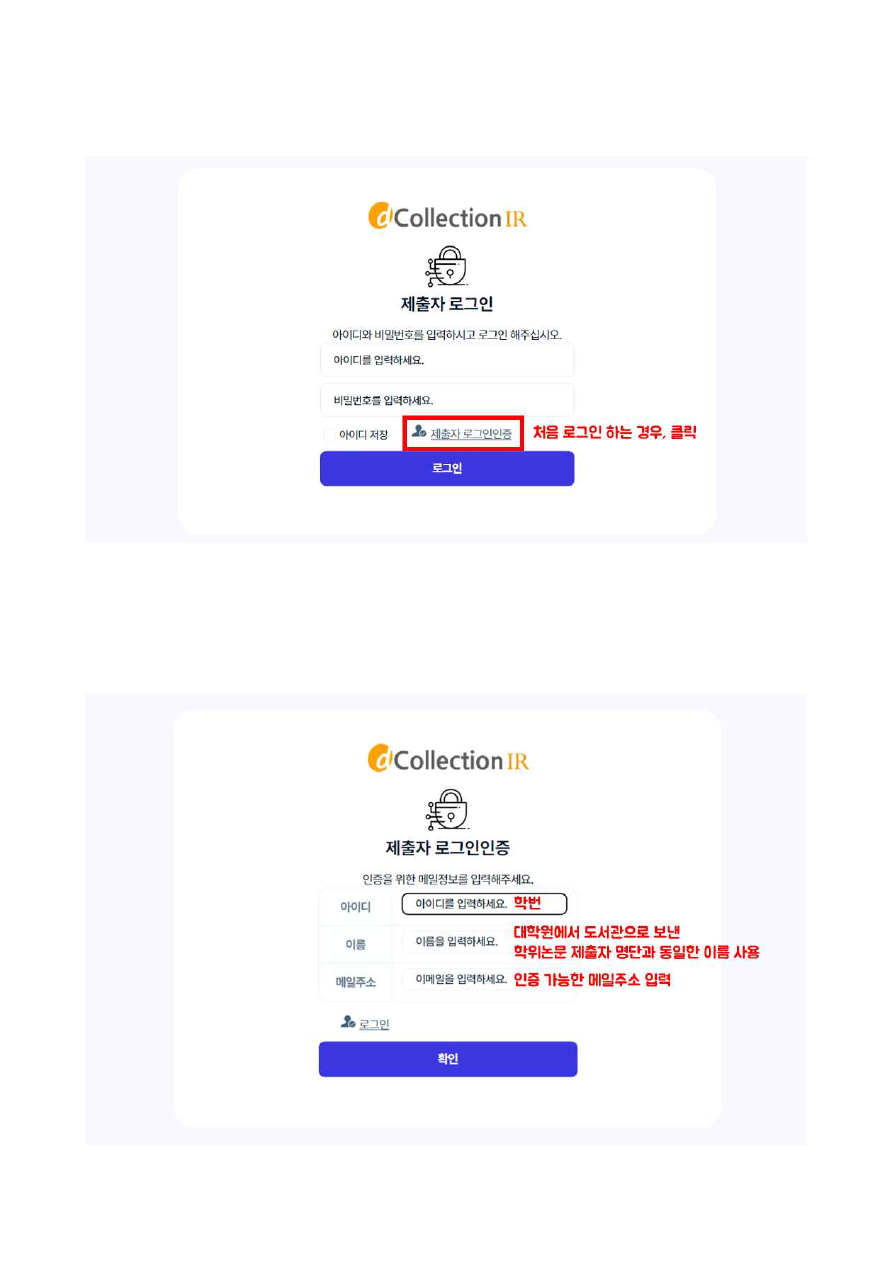Viewport: 893px width, 1262px height.
Task: Click the 메일주소 row label
Action: (x=356, y=983)
